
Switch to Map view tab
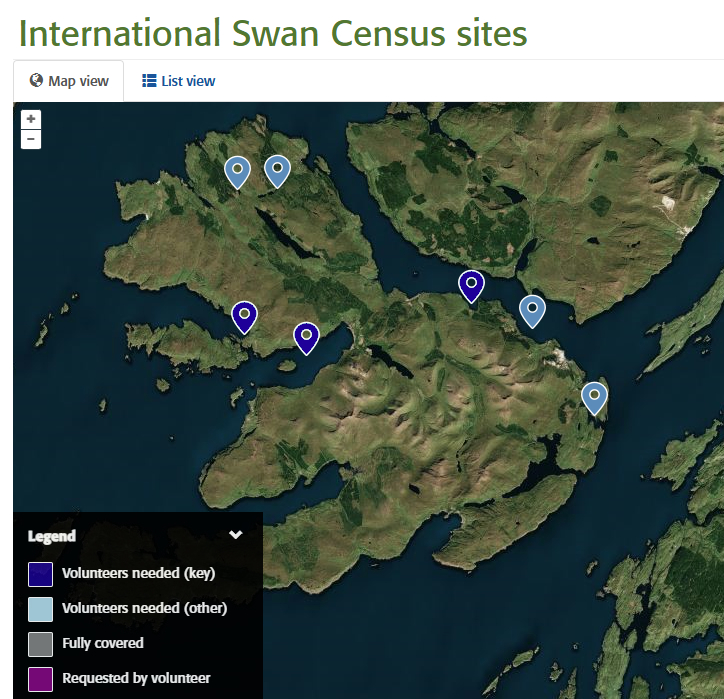pos(68,81)
